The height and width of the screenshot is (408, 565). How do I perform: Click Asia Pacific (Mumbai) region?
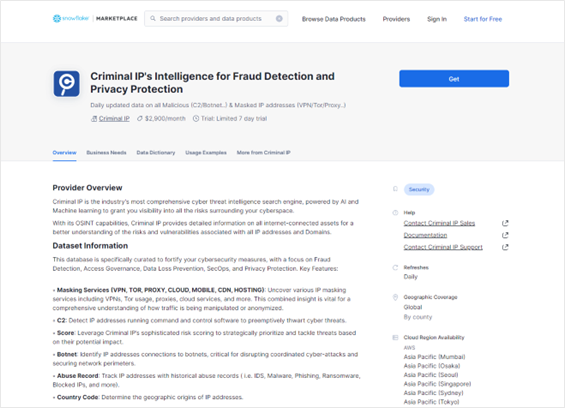[x=434, y=357]
